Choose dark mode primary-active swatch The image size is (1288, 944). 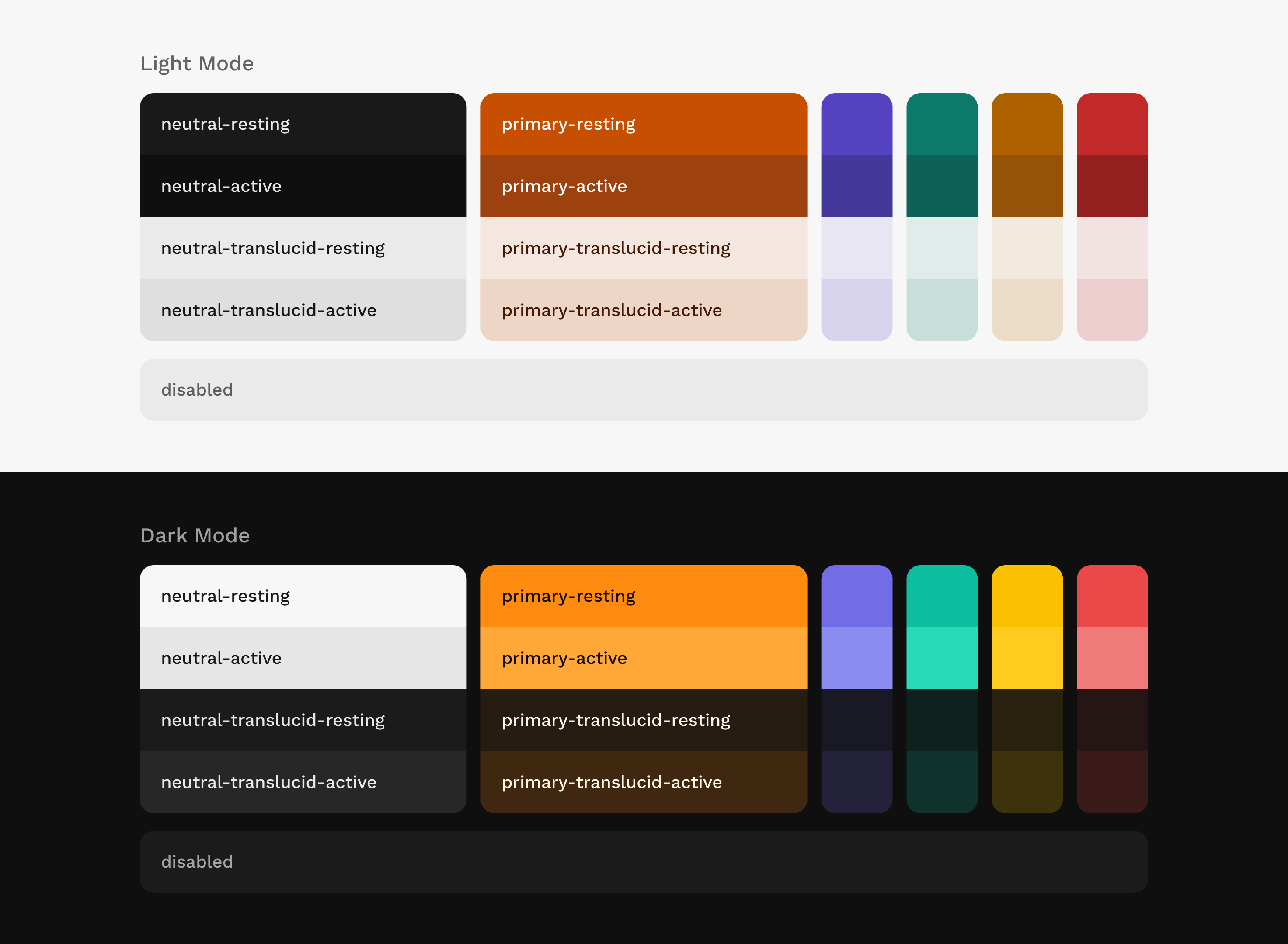coord(644,658)
